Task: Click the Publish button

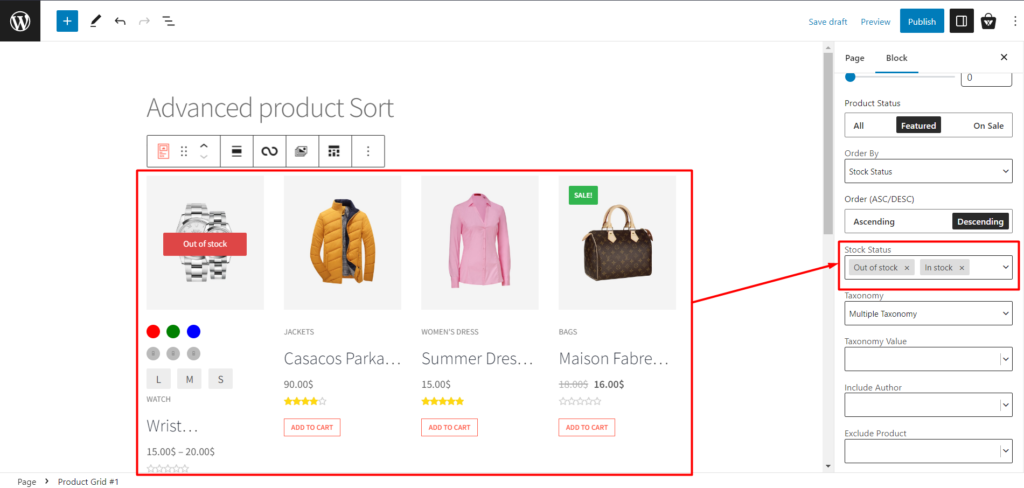Action: (921, 21)
